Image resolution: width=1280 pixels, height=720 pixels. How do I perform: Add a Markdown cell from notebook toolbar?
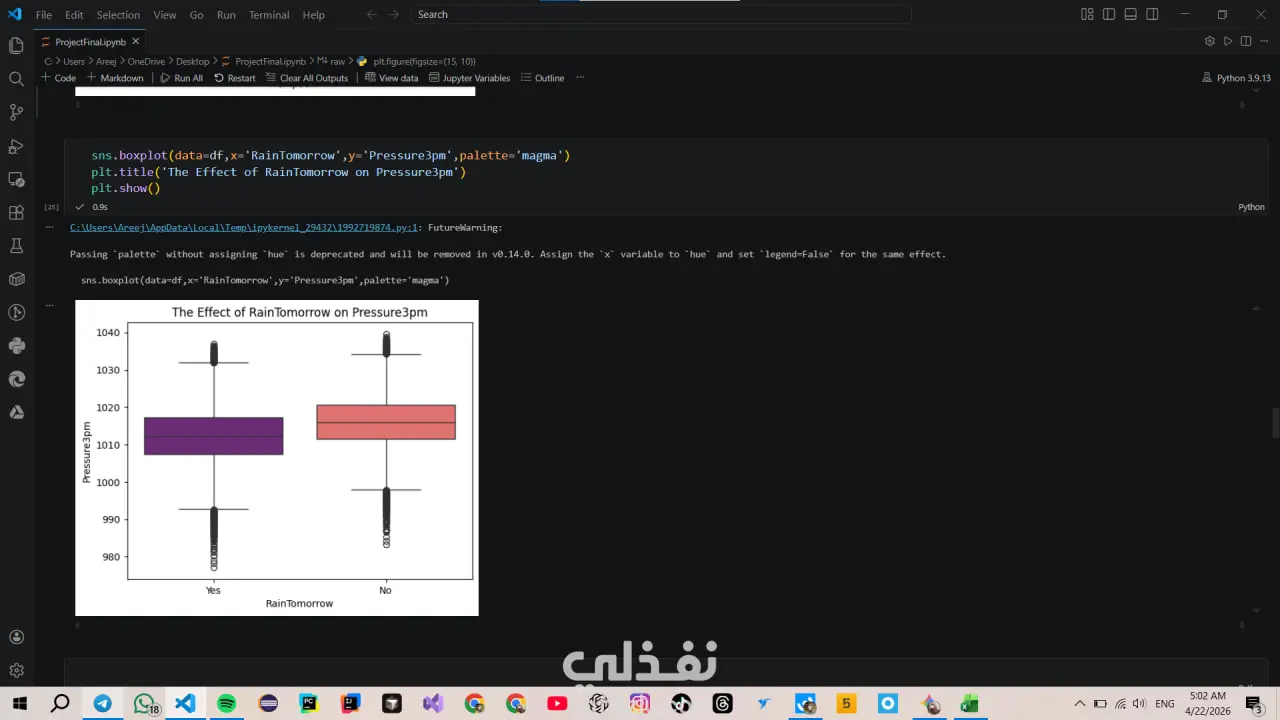click(x=115, y=78)
